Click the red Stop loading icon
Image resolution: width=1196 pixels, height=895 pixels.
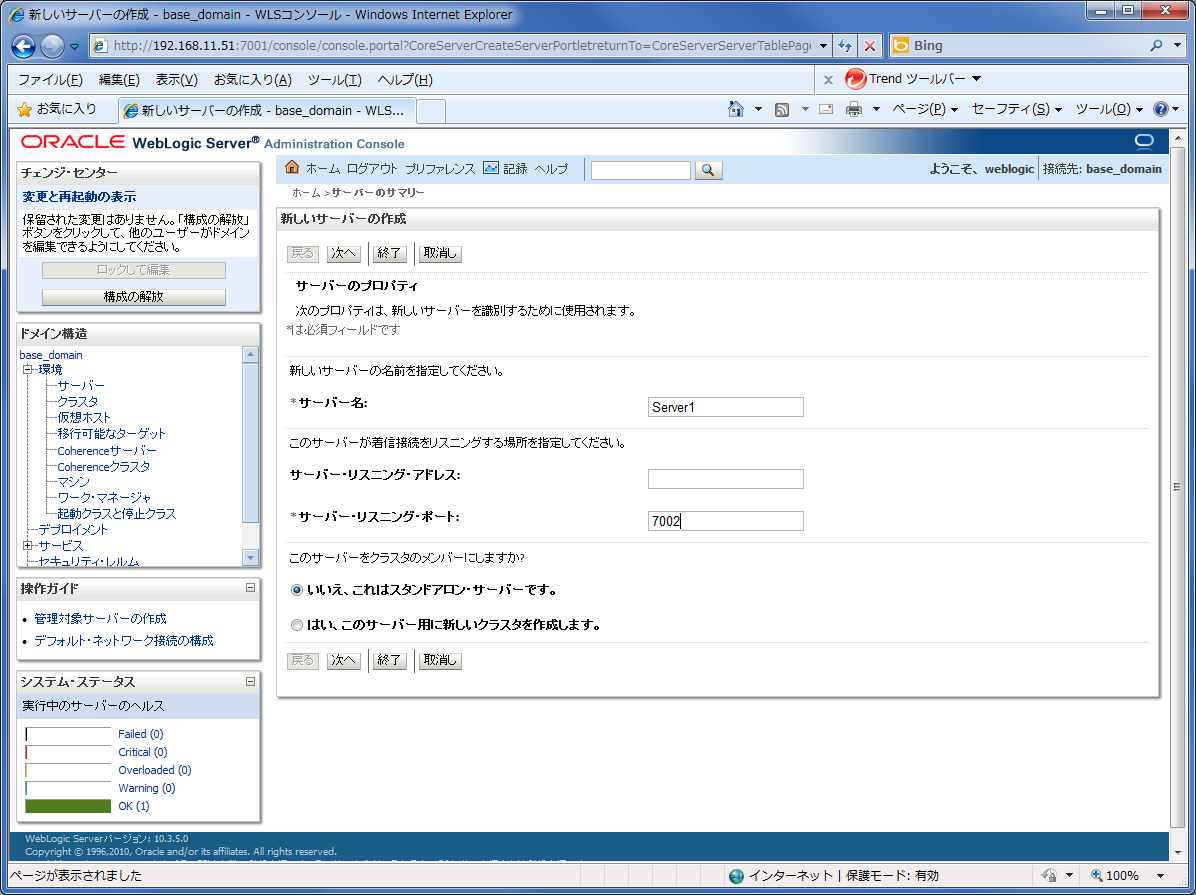point(870,46)
